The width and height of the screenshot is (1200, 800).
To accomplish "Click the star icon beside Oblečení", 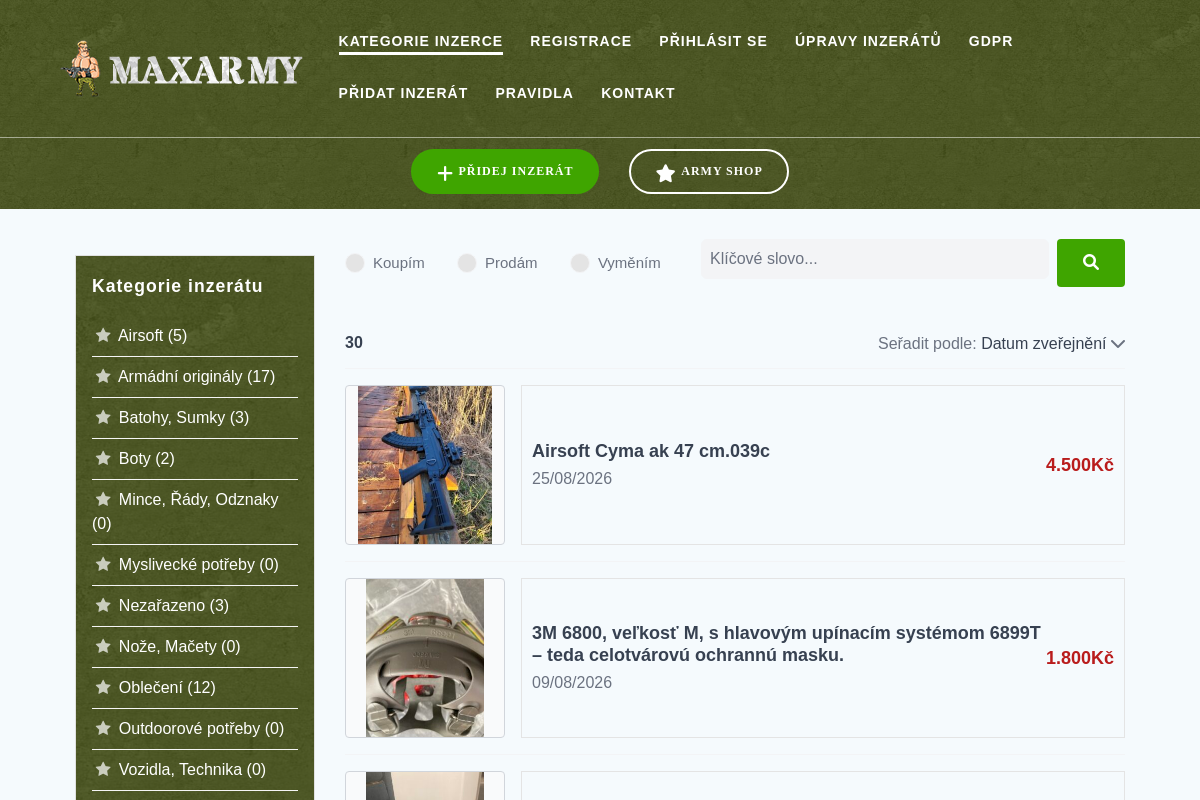I will (x=103, y=687).
